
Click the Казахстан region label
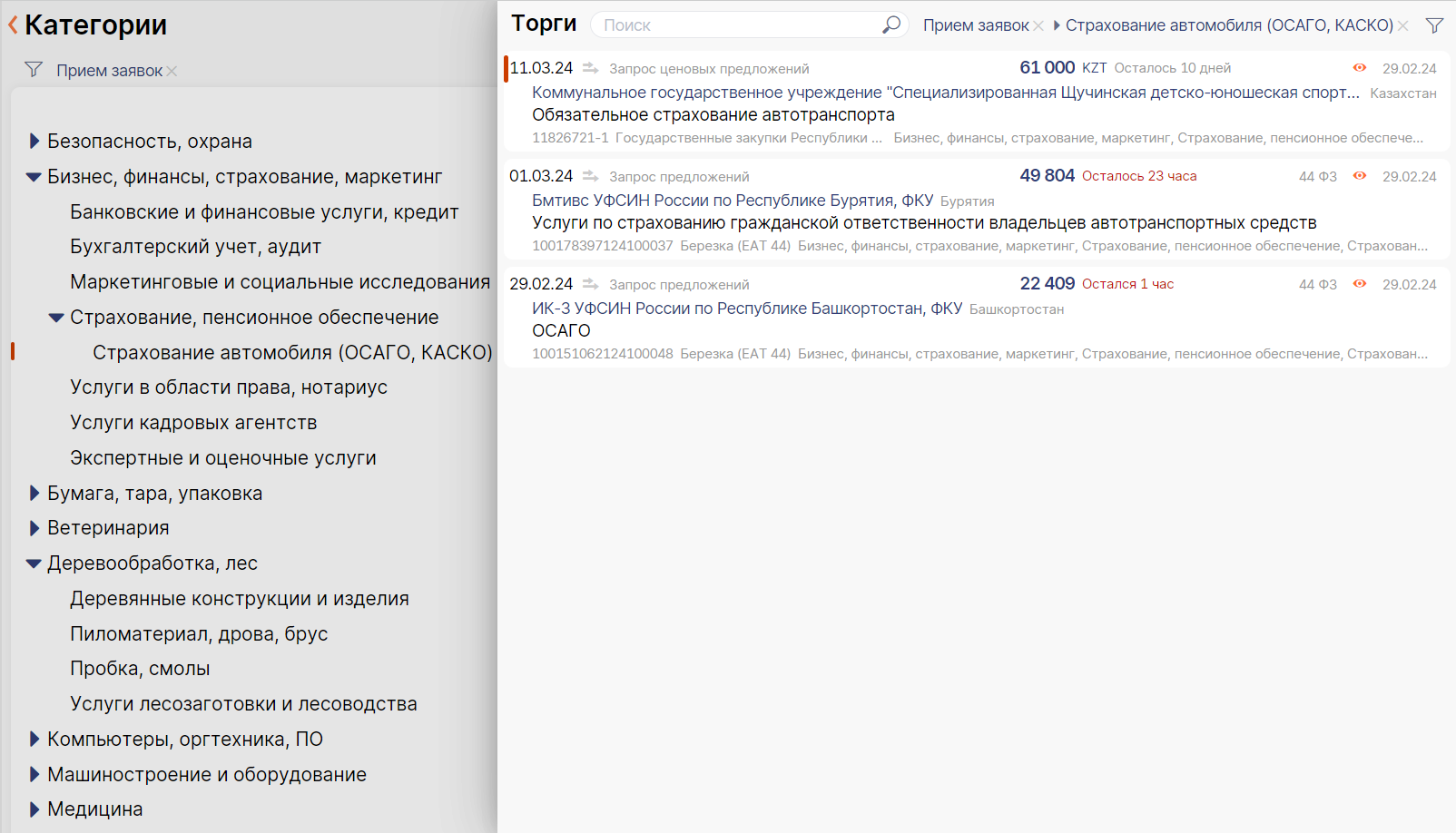(x=1403, y=93)
